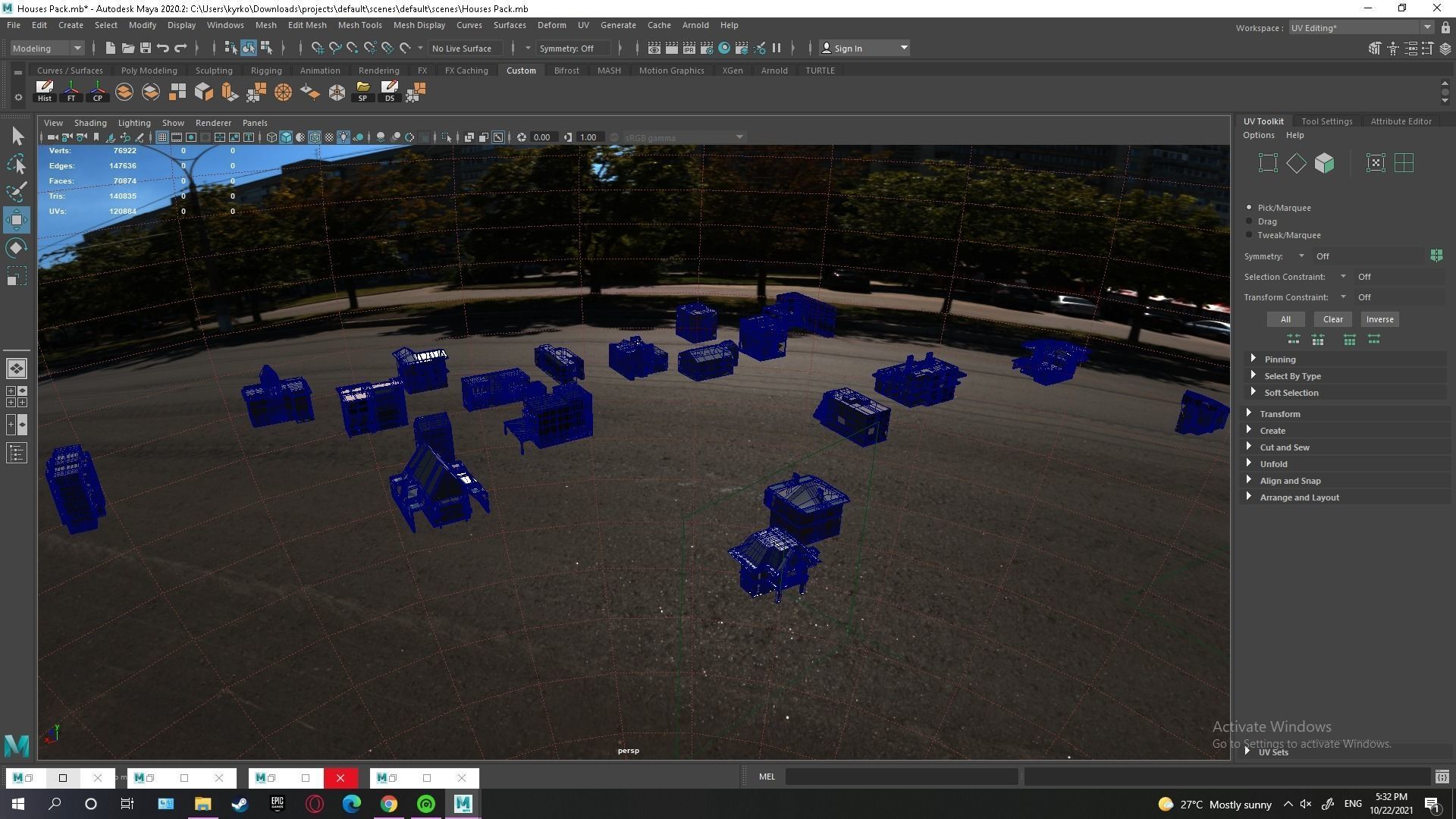1456x819 pixels.
Task: Click the Undo arrow in the status line
Action: point(162,48)
